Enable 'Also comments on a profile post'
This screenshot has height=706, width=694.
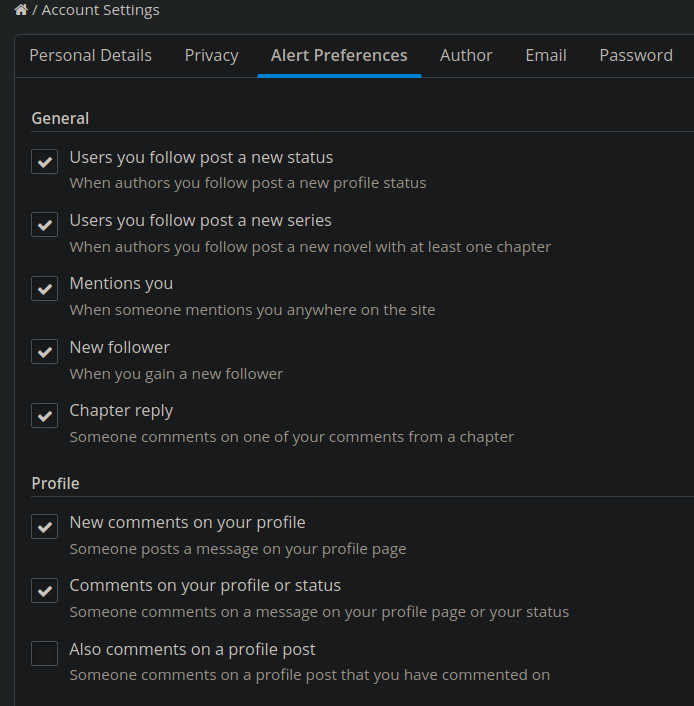[45, 653]
